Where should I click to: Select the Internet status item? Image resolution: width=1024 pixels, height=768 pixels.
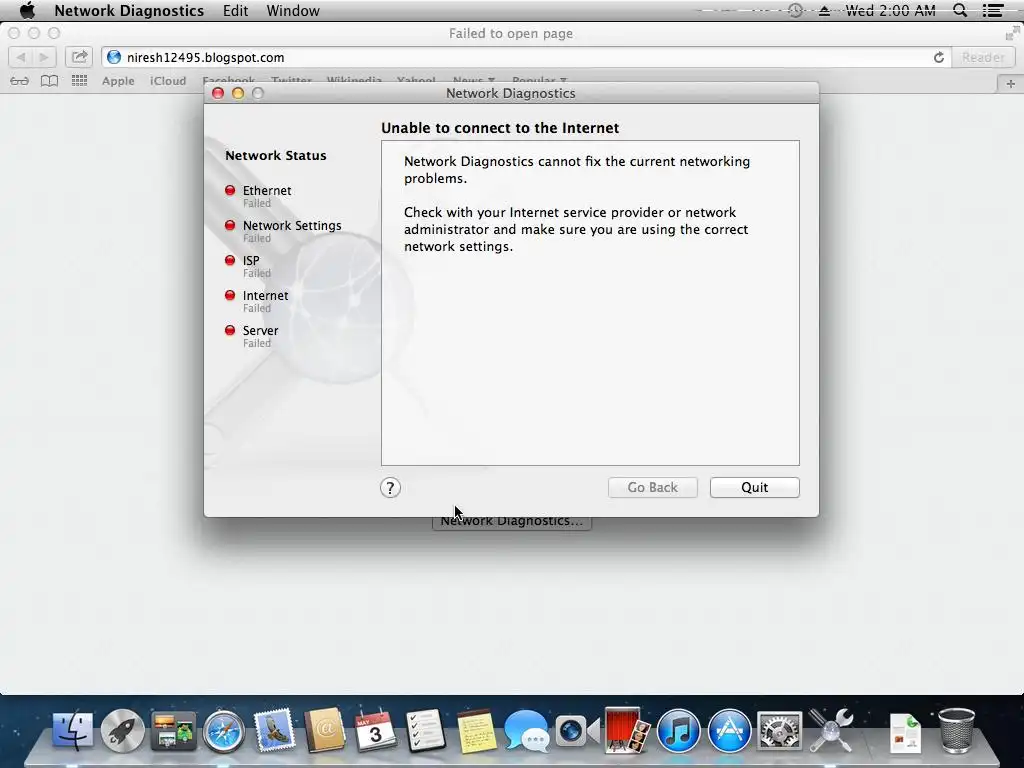(257, 301)
